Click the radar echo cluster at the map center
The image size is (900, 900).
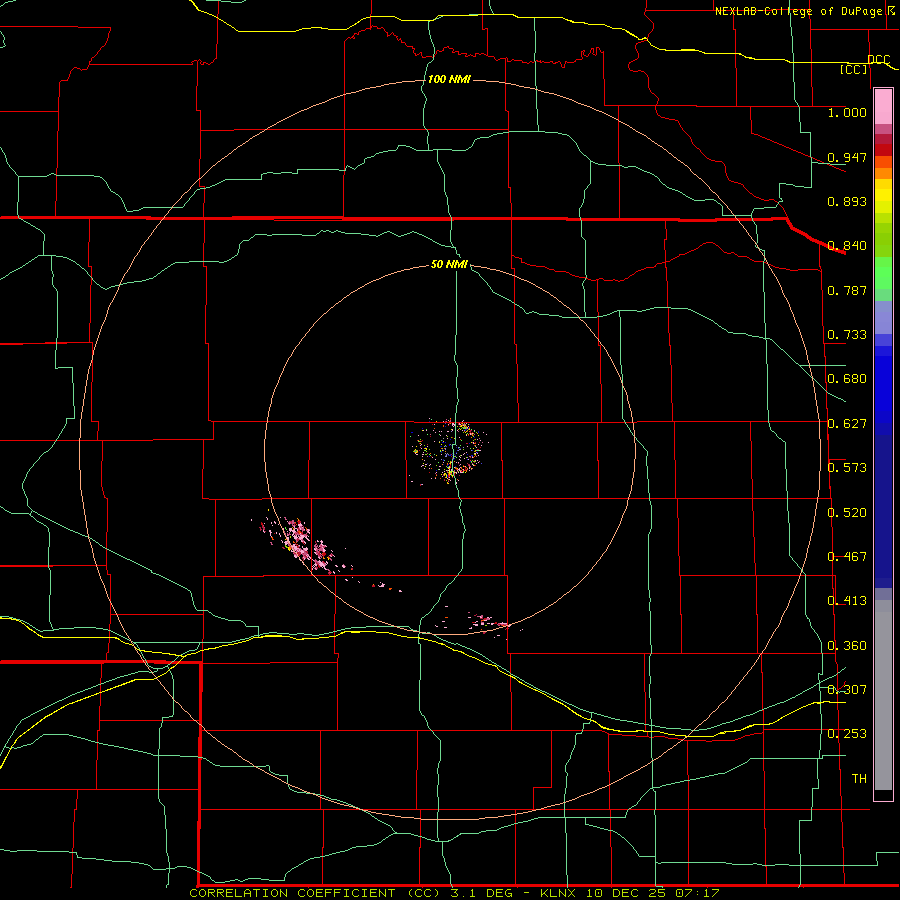(449, 451)
